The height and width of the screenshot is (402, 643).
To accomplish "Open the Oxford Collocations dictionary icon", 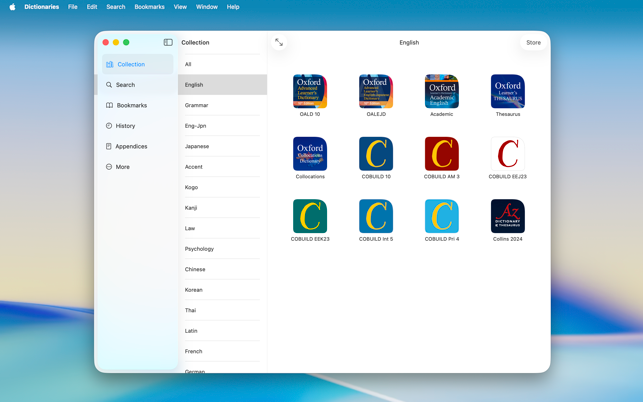I will [x=310, y=153].
